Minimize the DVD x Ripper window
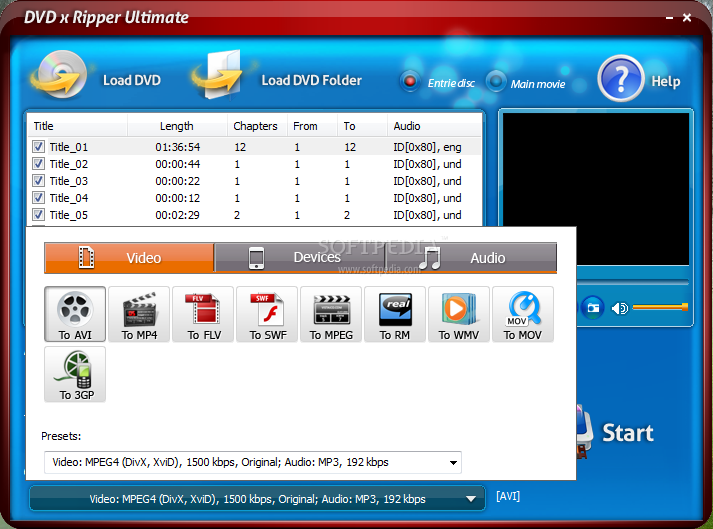 [x=669, y=18]
